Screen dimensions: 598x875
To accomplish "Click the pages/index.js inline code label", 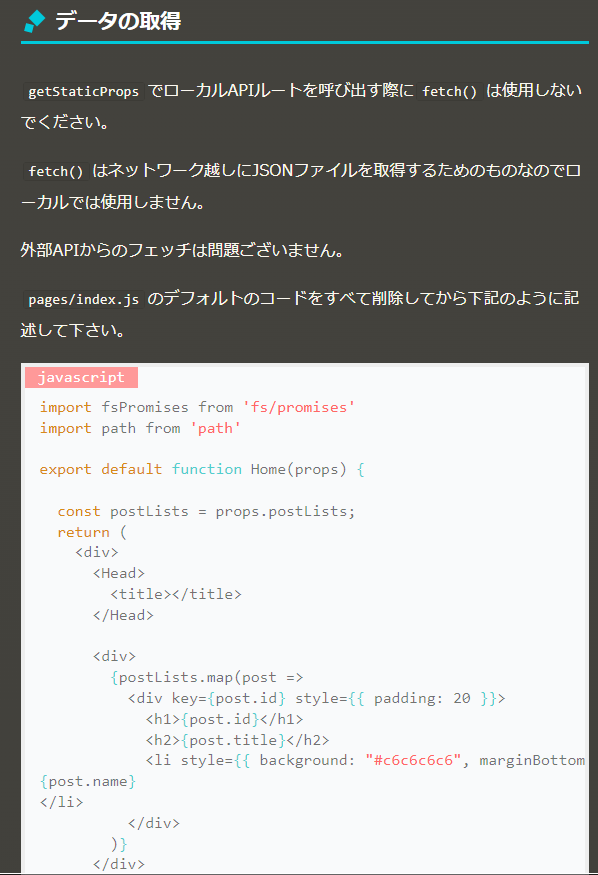I will click(x=83, y=300).
